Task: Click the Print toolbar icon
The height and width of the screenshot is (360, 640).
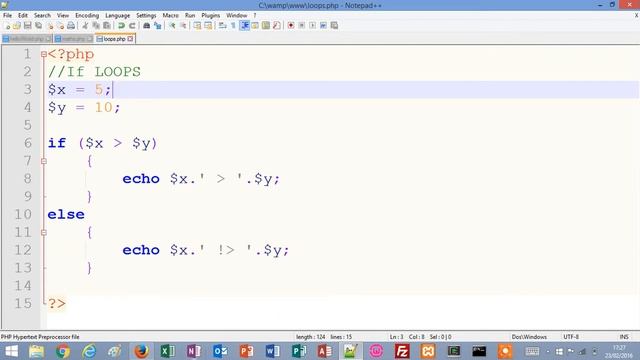Action: click(x=71, y=26)
